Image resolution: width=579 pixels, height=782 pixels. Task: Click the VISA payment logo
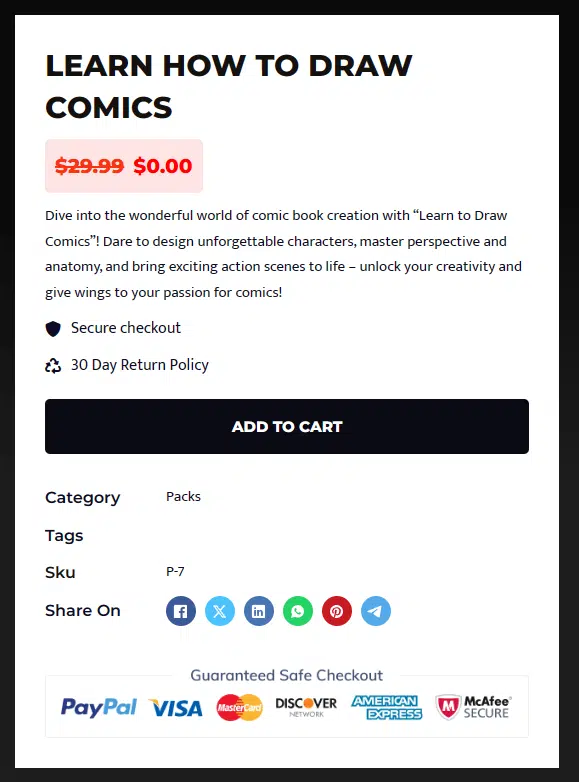click(x=176, y=708)
